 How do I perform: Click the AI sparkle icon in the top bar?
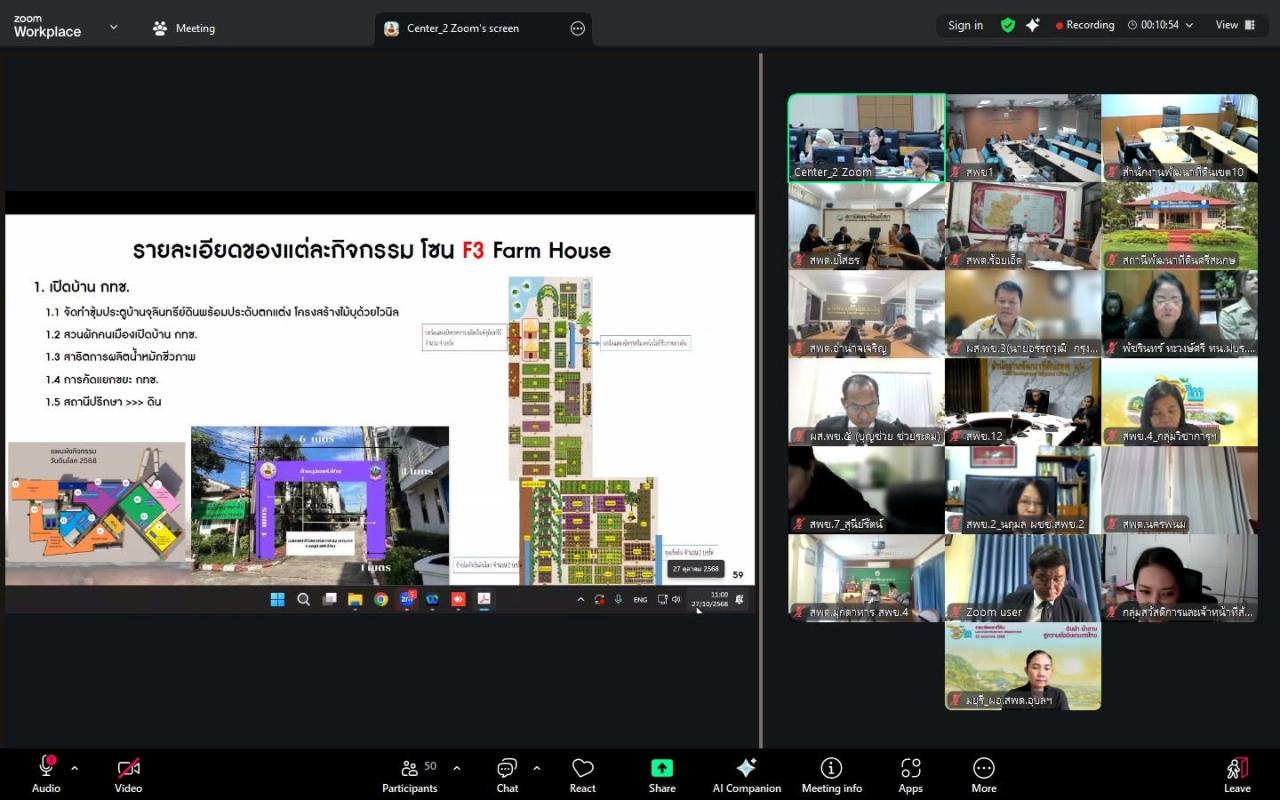(1033, 25)
